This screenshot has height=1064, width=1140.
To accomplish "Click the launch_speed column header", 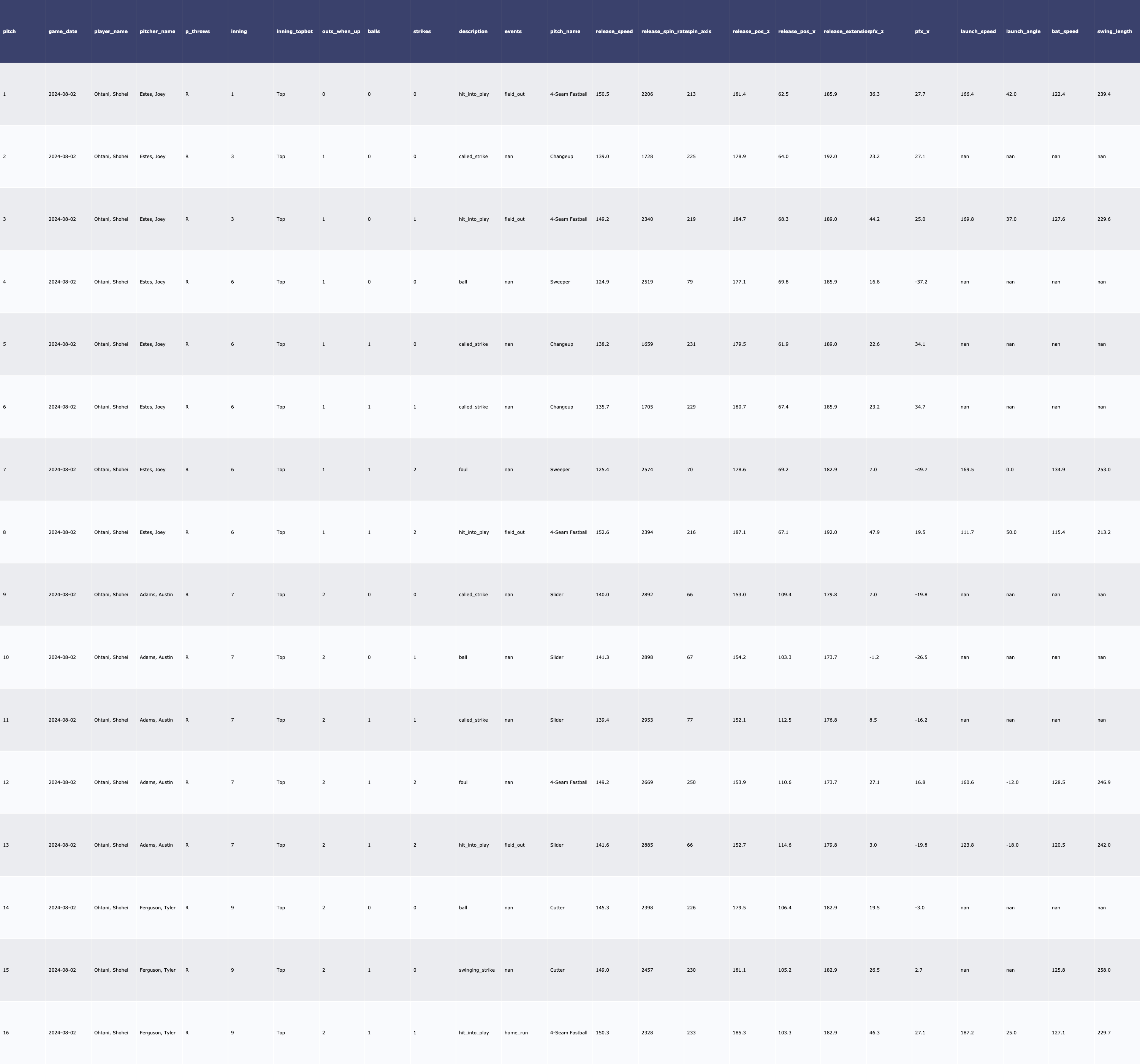I will (x=978, y=32).
